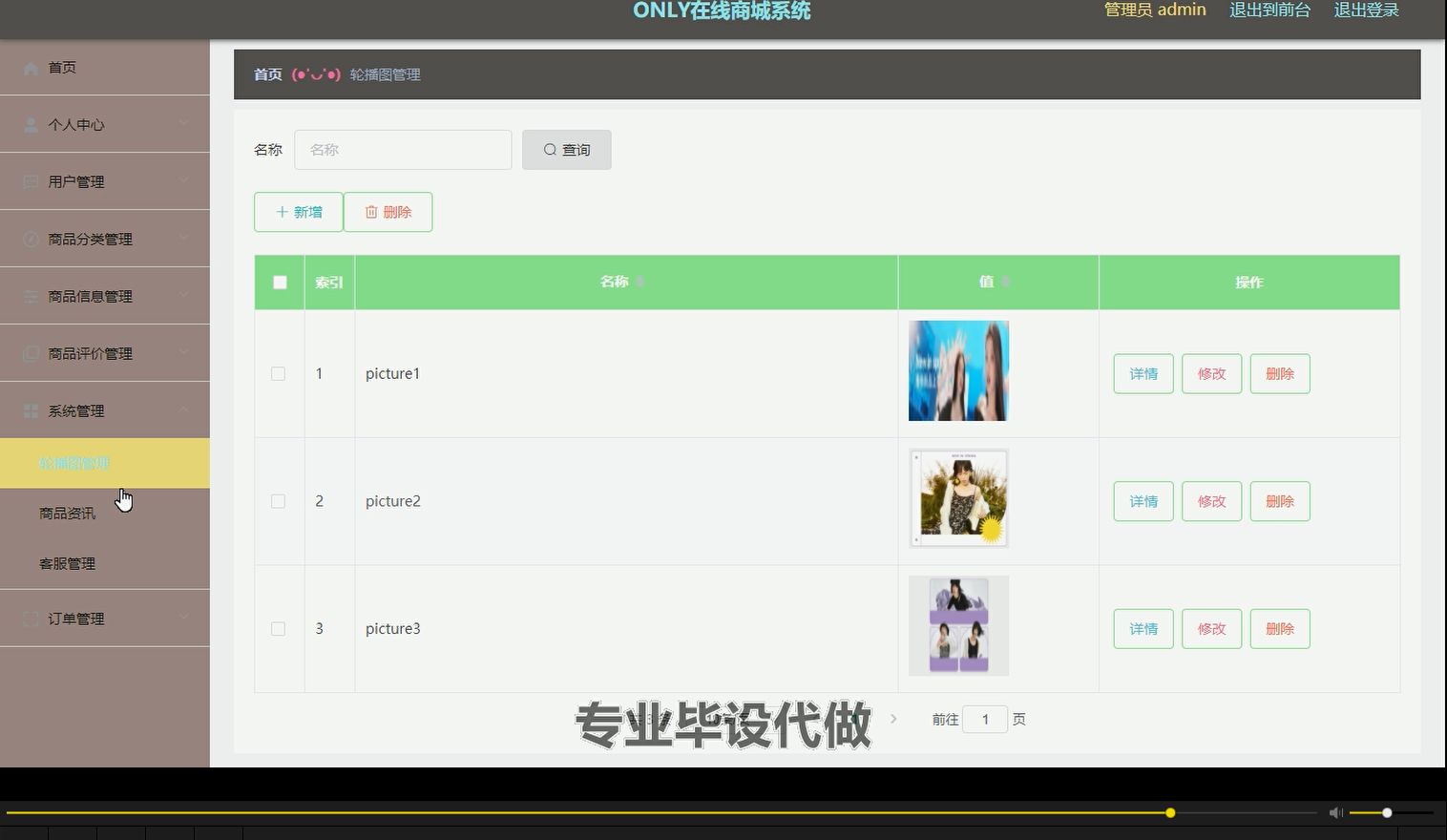Click the batch 删除 button above table
The image size is (1447, 840).
pyautogui.click(x=388, y=212)
